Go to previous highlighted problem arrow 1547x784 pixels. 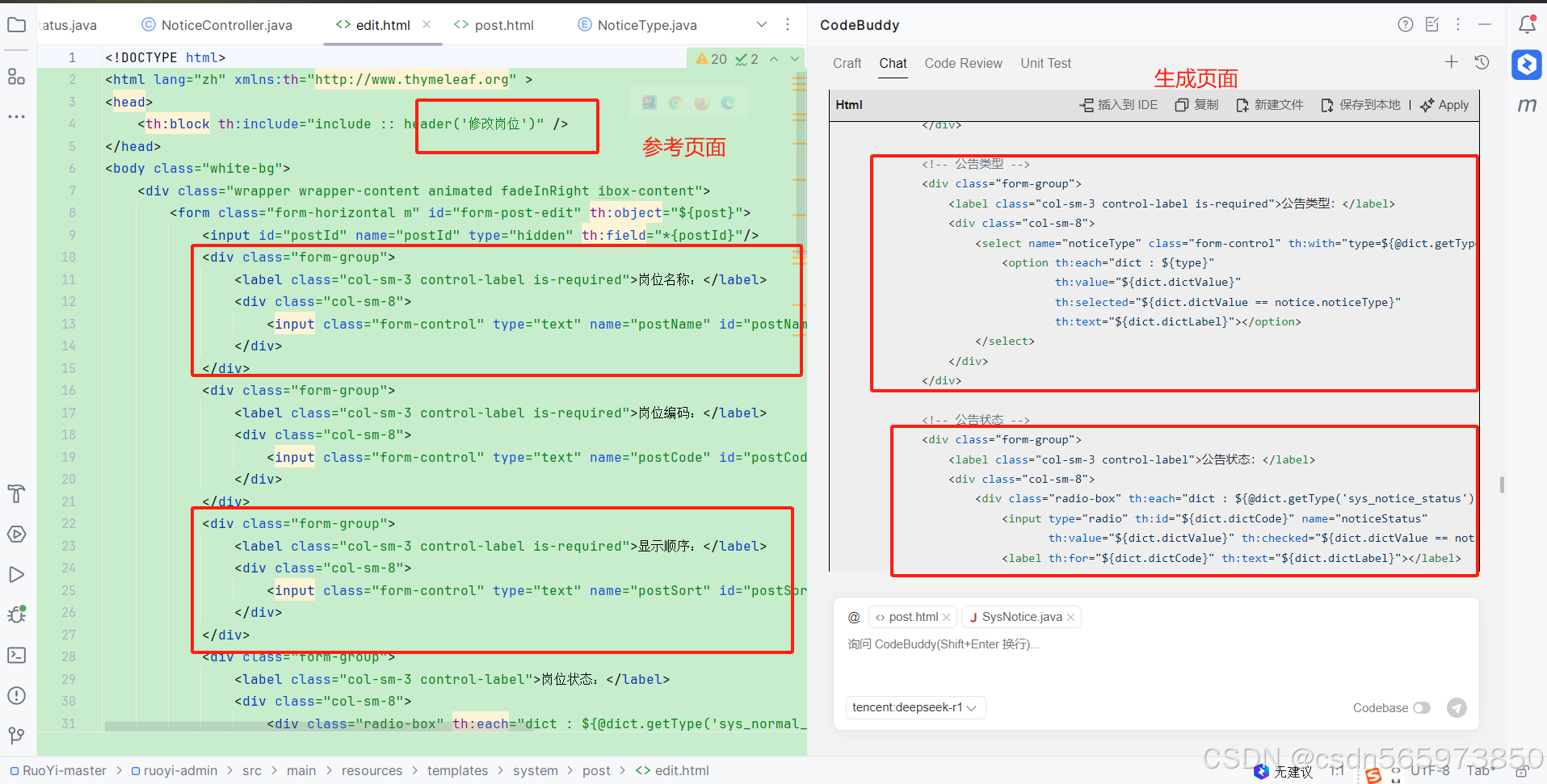pos(774,59)
